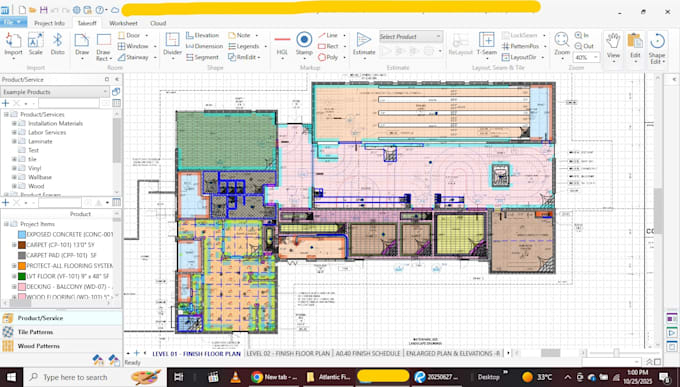Expand the Installation Materials folder

(x=14, y=123)
